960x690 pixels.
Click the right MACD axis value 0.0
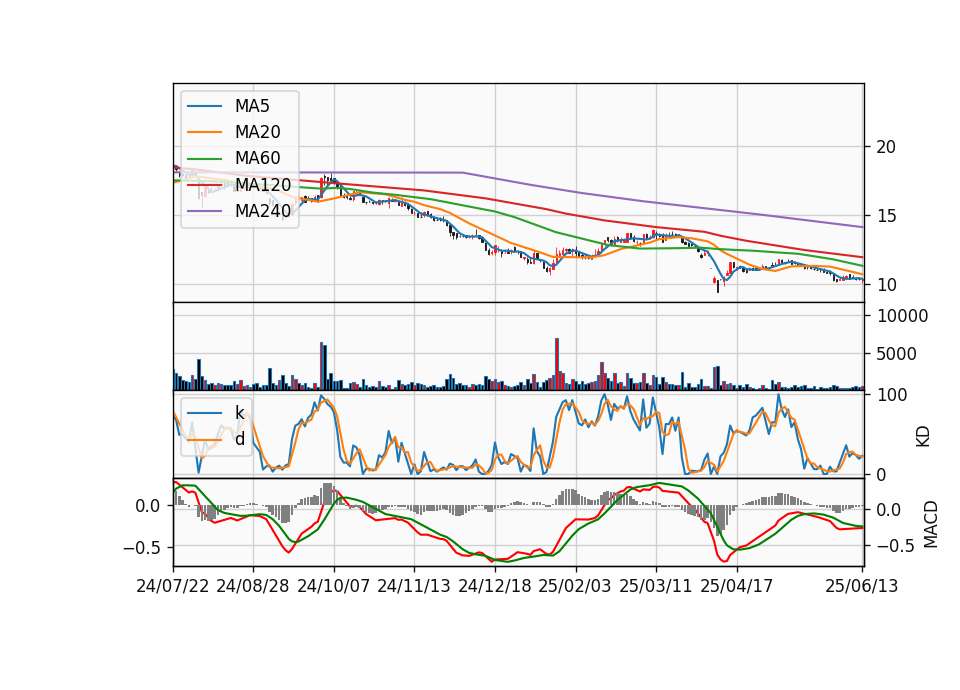point(889,510)
